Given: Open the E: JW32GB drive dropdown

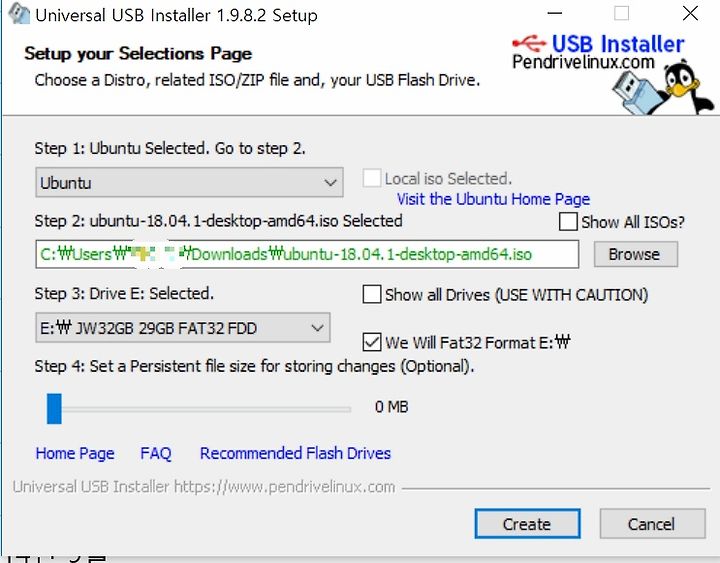Looking at the screenshot, I should [183, 328].
